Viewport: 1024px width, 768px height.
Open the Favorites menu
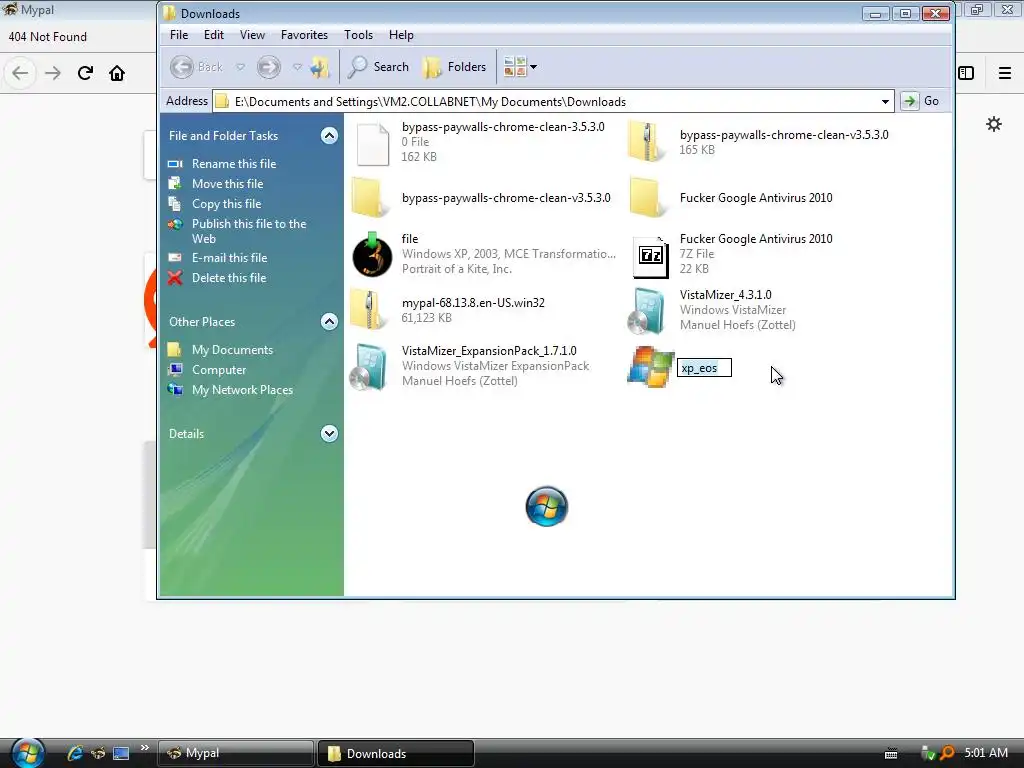point(304,35)
